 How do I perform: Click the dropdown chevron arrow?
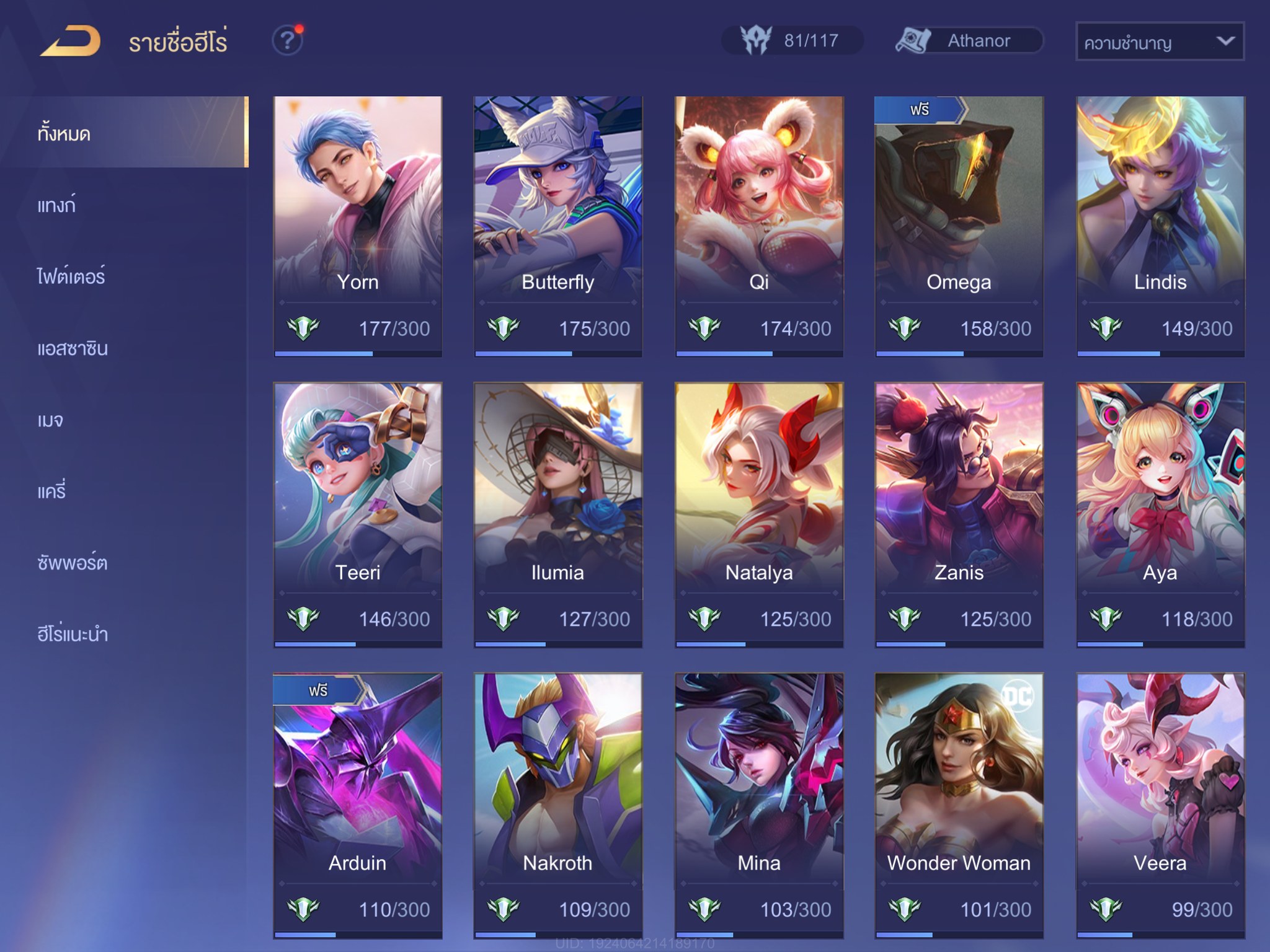(x=1225, y=41)
